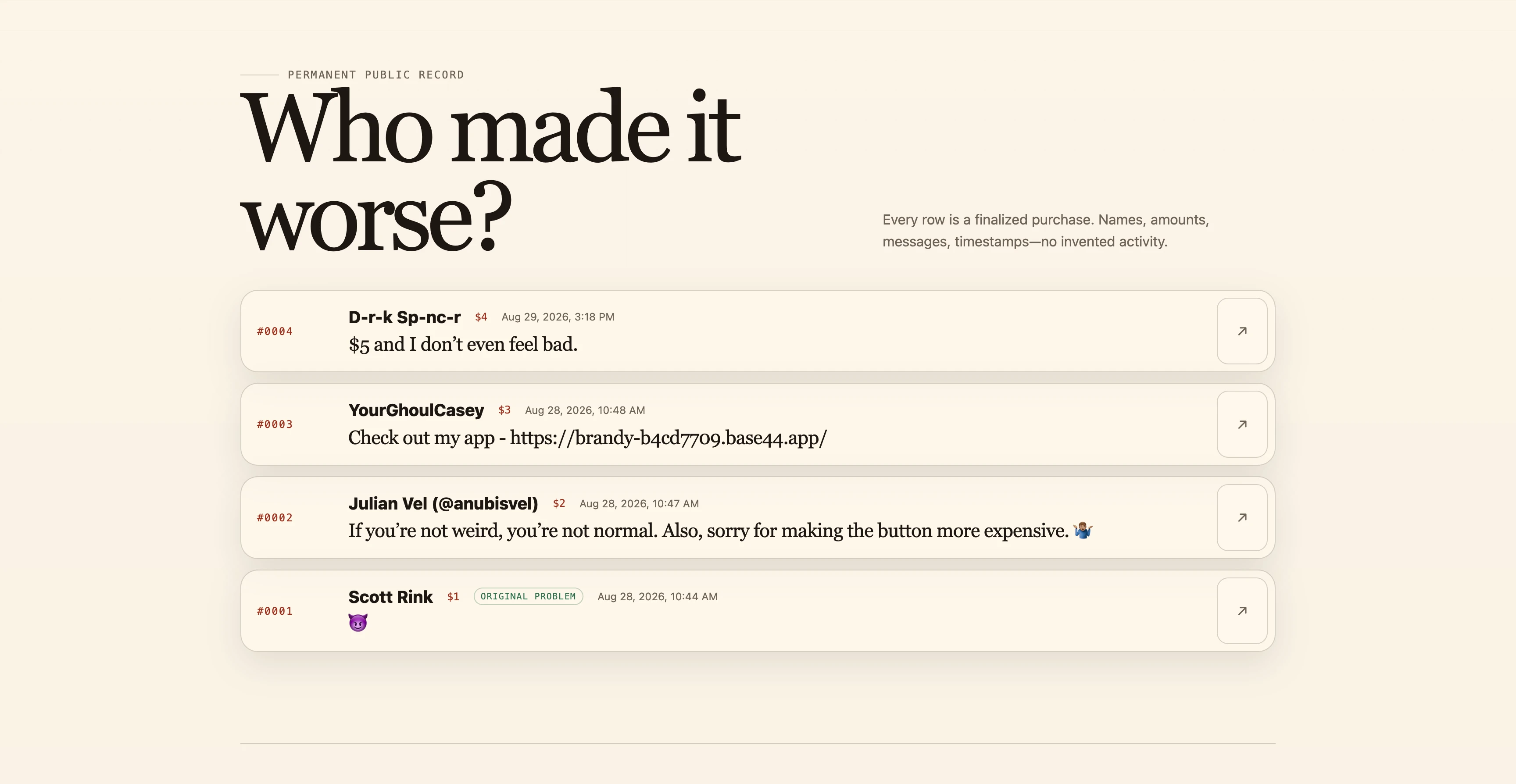Click the $4 amount label
This screenshot has width=1516, height=784.
pyautogui.click(x=481, y=317)
